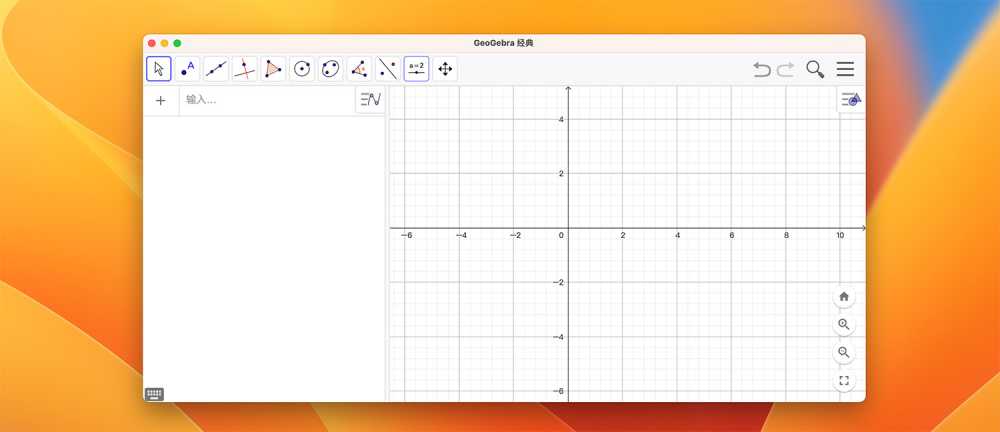This screenshot has width=1000, height=432.
Task: Open the hamburger main menu
Action: [x=846, y=69]
